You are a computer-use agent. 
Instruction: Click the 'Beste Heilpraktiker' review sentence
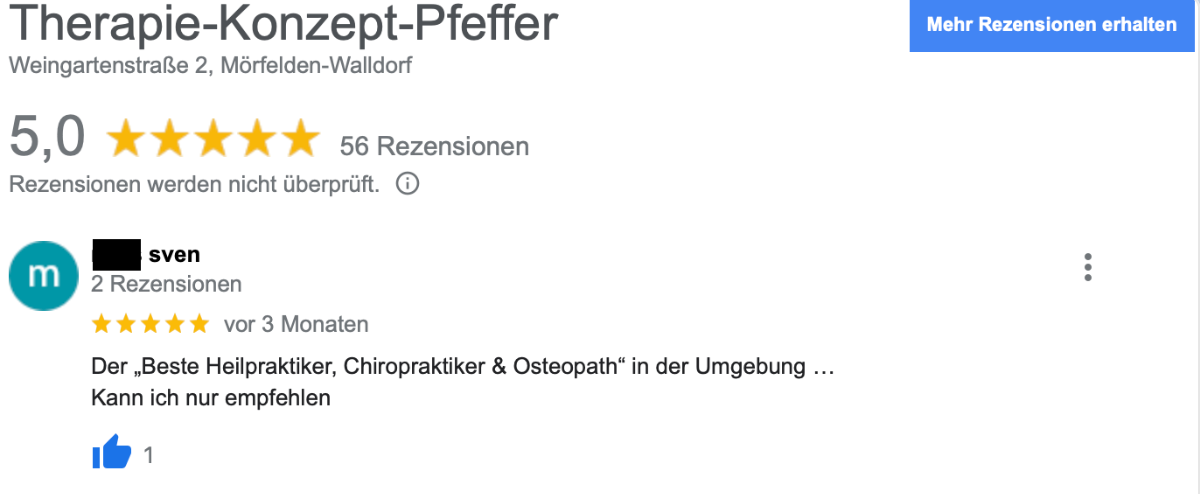(448, 367)
